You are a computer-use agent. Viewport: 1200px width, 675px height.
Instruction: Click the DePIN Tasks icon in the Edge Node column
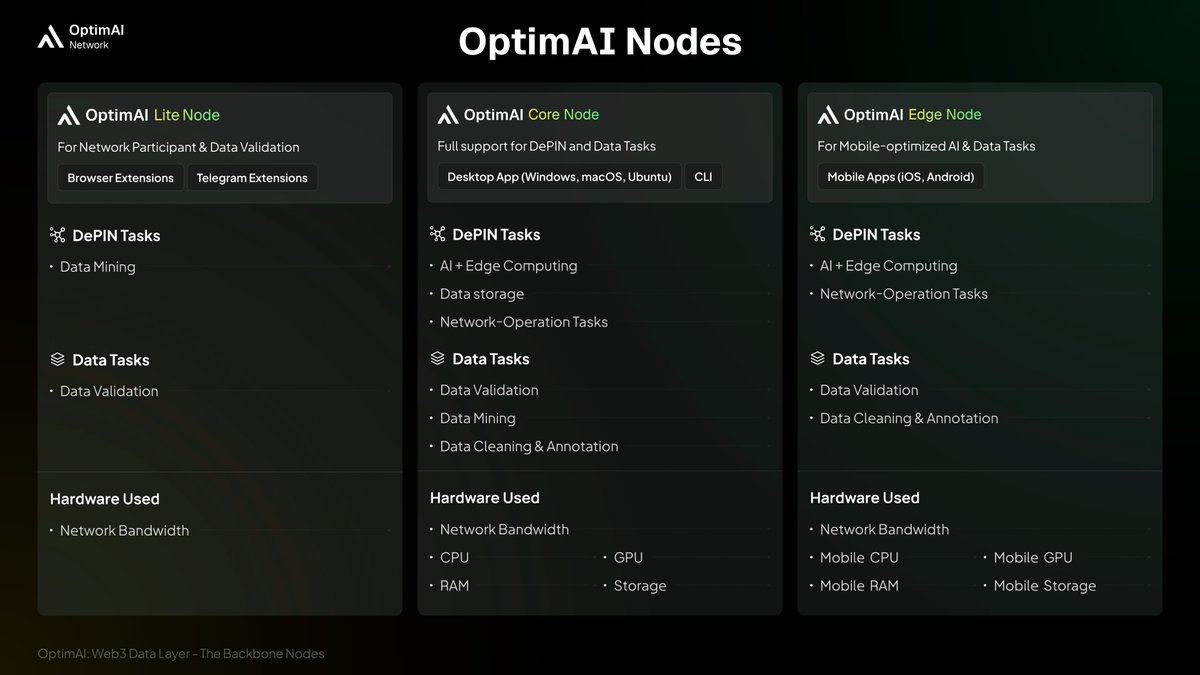[817, 234]
